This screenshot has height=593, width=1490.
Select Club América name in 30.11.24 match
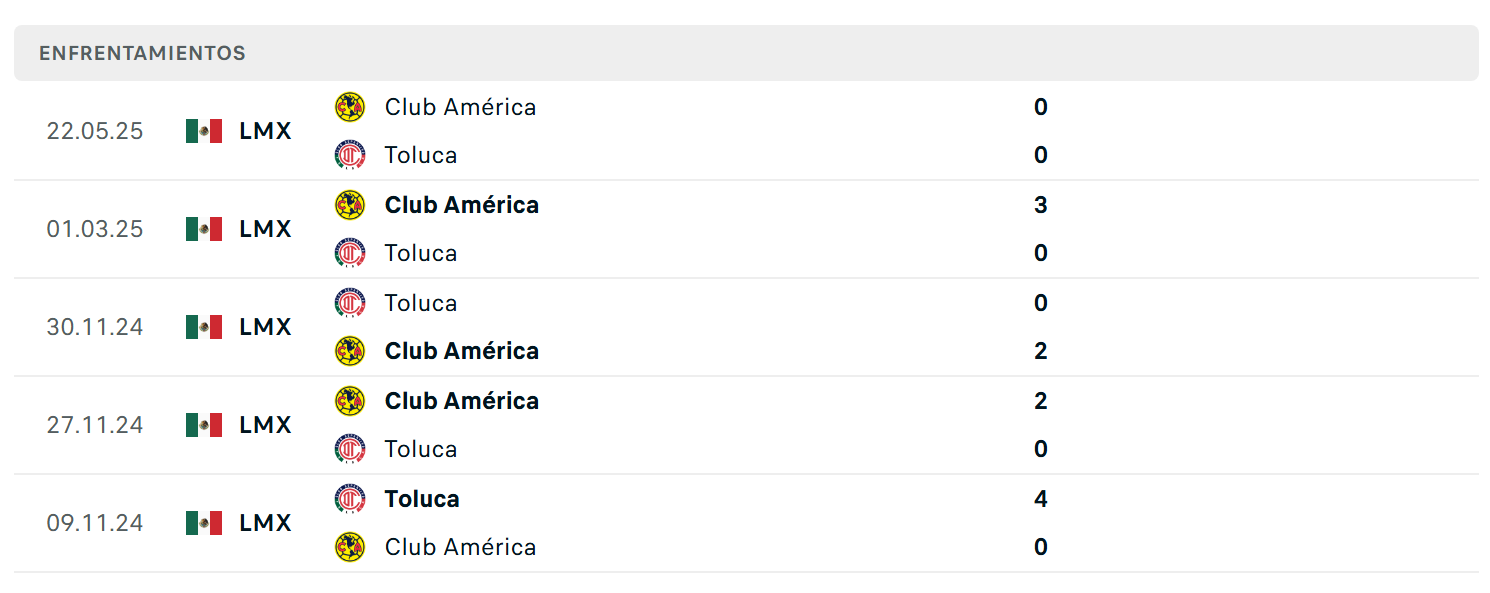tap(462, 351)
